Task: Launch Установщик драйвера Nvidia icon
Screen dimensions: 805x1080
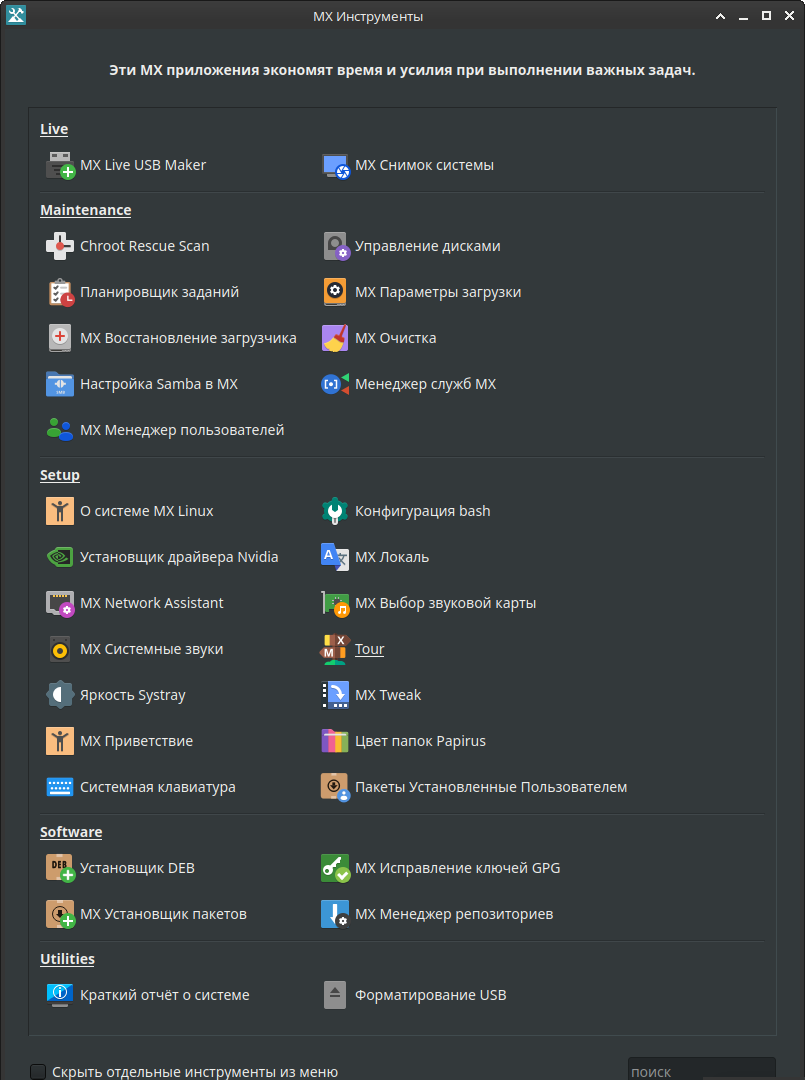Action: pos(60,557)
